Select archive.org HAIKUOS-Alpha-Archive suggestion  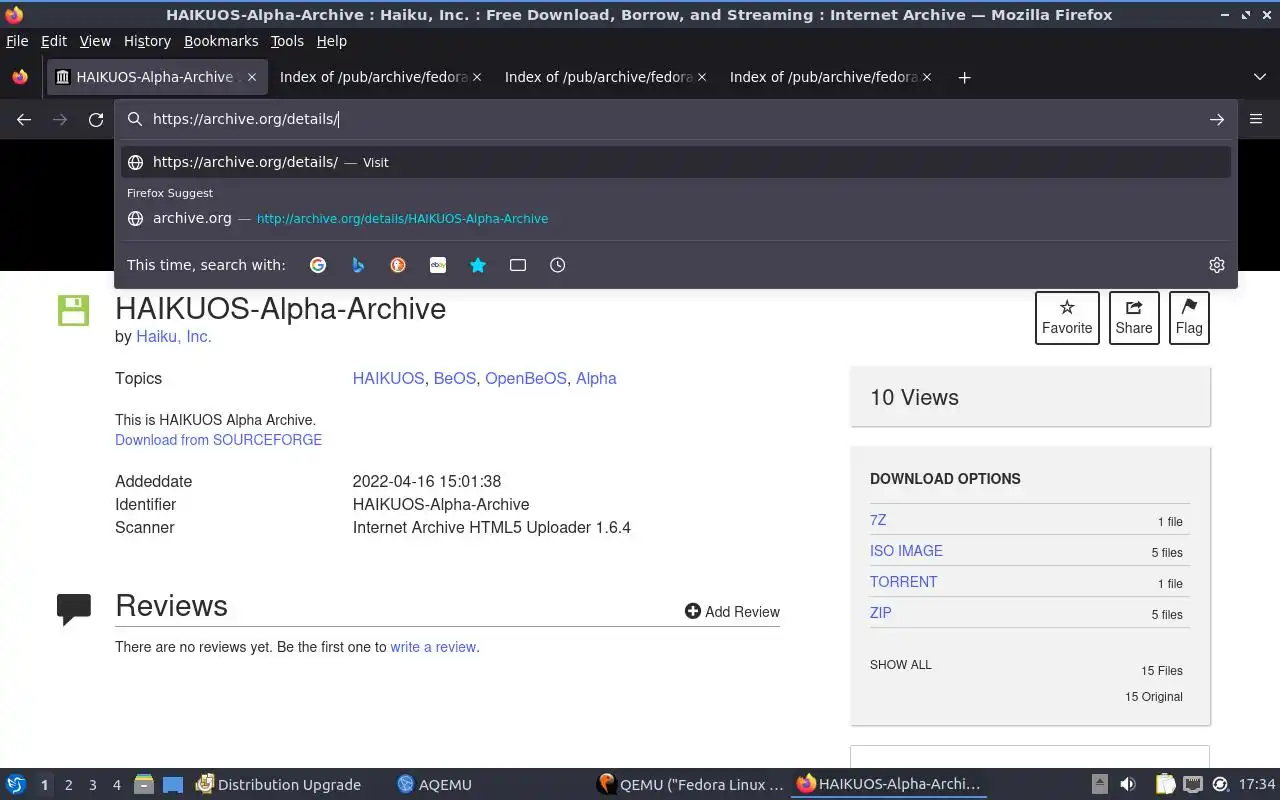point(676,218)
